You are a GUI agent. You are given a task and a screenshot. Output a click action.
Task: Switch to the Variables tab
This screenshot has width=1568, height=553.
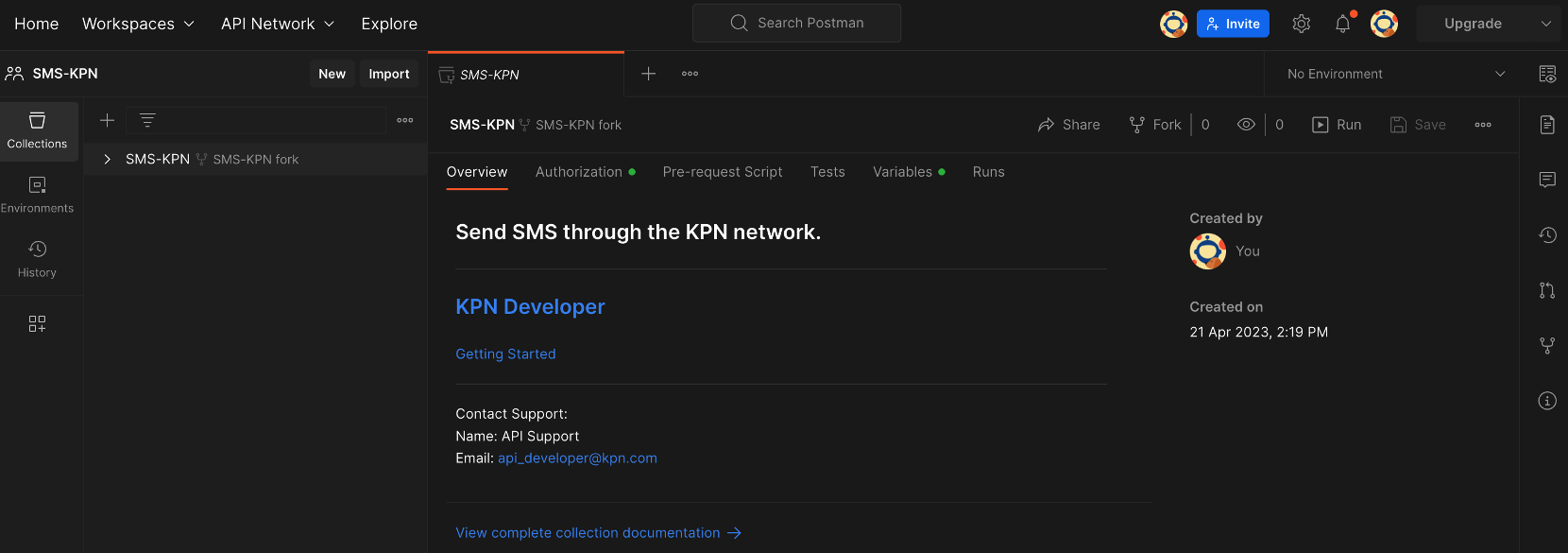[x=909, y=172]
